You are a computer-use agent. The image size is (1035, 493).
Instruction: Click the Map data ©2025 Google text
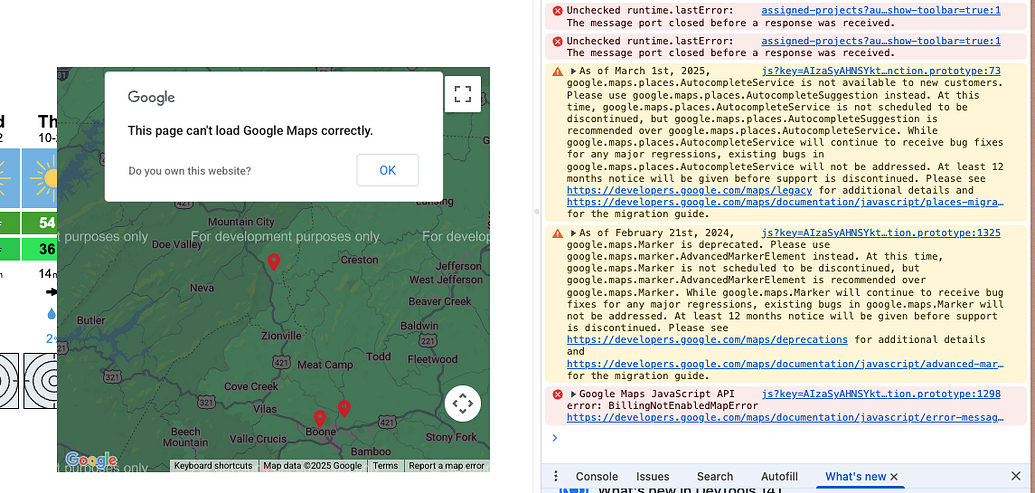point(313,466)
